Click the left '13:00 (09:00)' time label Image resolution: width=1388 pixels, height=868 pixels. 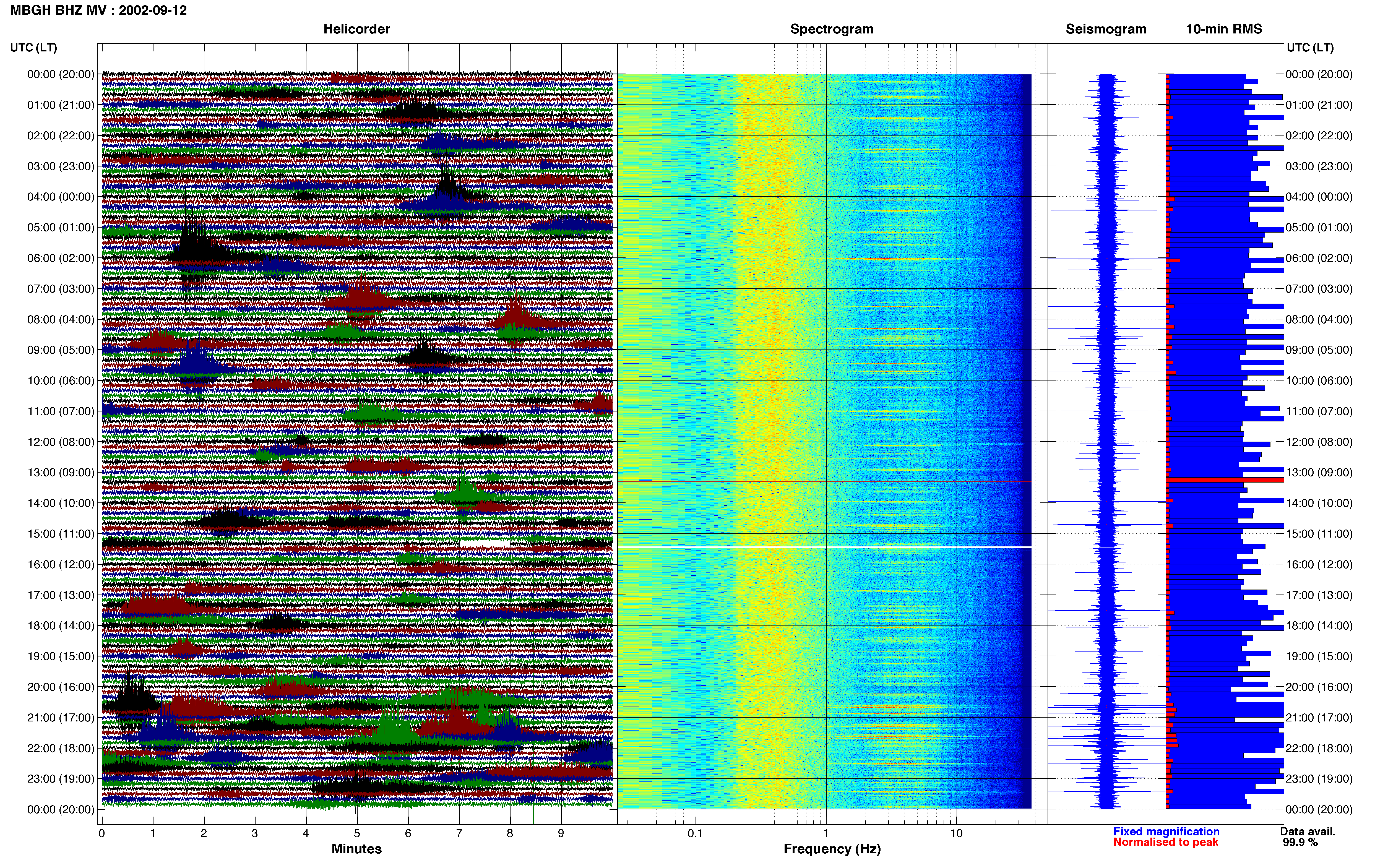(x=60, y=473)
